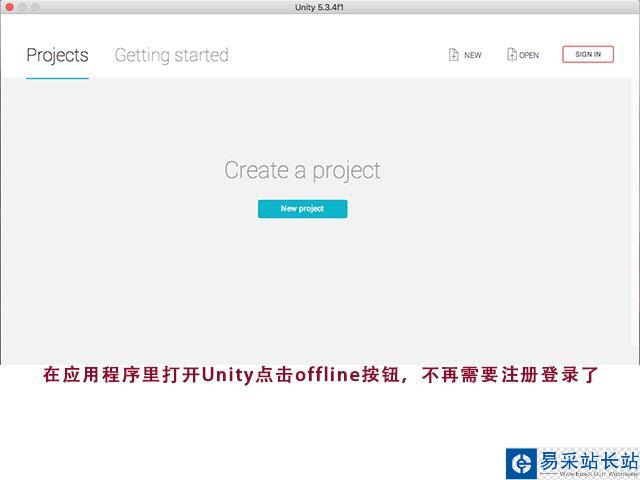The width and height of the screenshot is (640, 480).
Task: Switch to the Projects tab
Action: 58,56
